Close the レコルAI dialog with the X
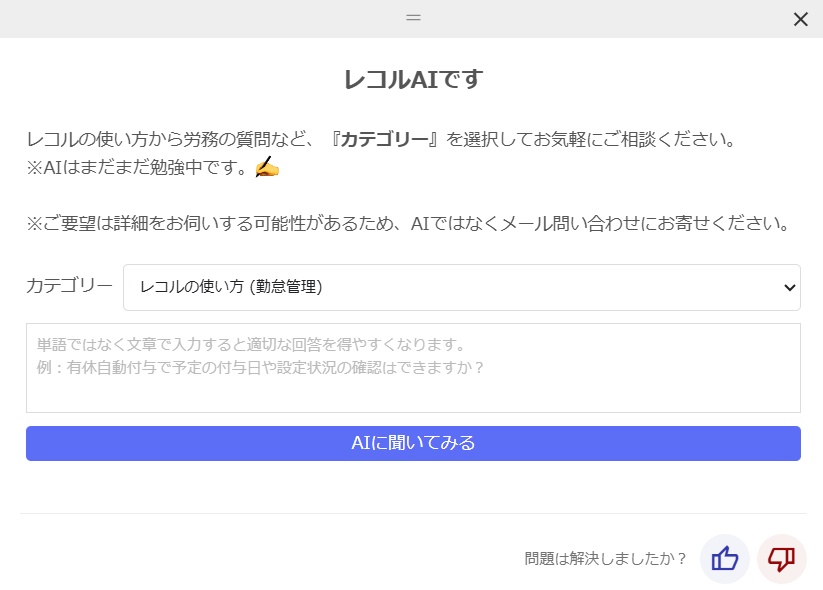This screenshot has height=590, width=823. point(800,19)
